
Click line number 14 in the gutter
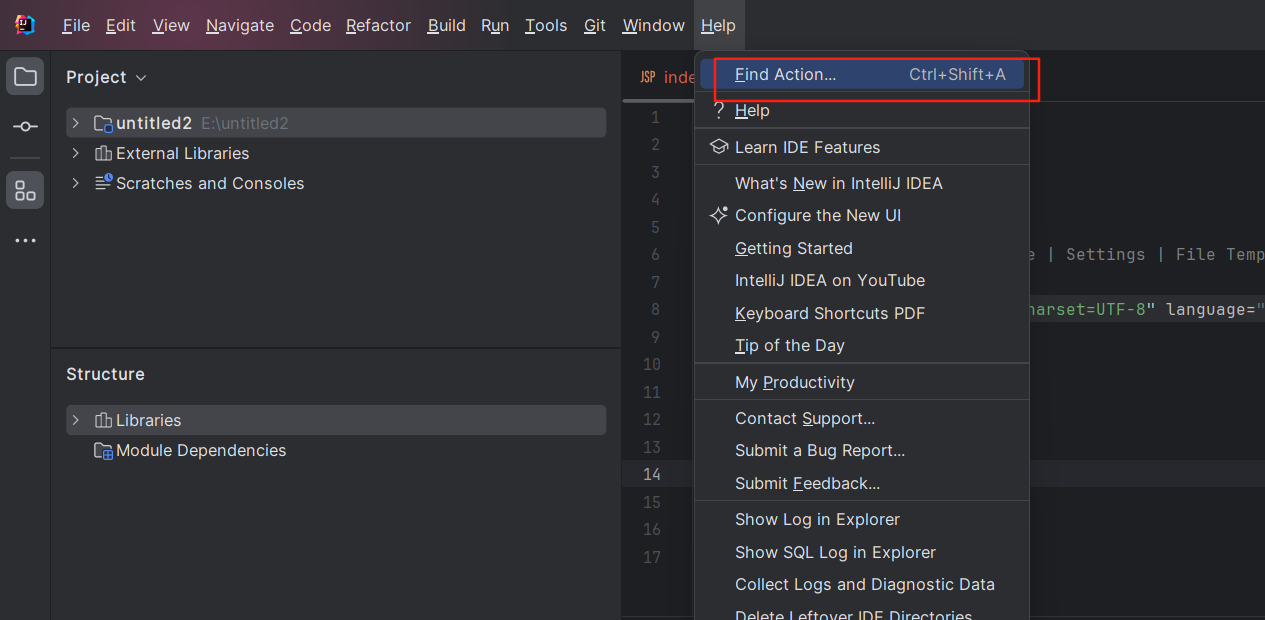[x=652, y=474]
